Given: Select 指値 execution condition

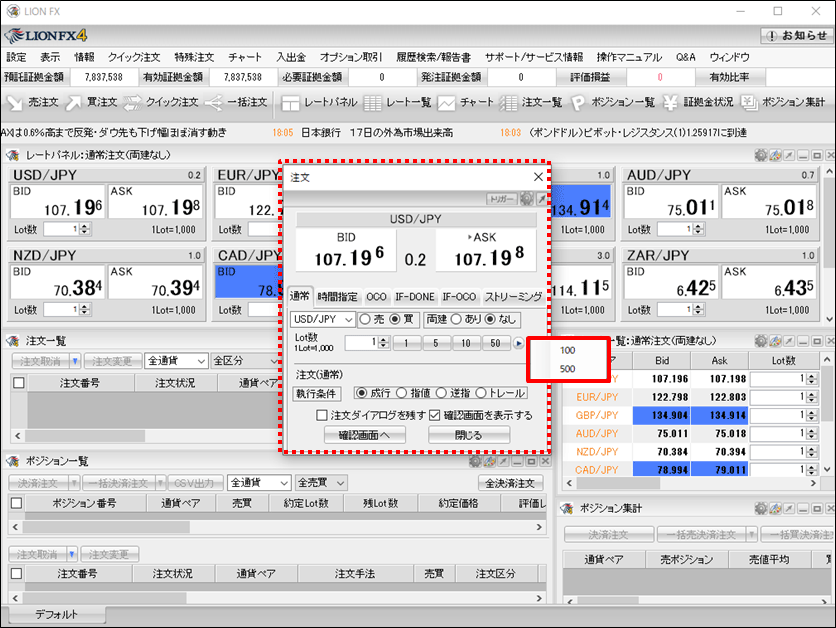Looking at the screenshot, I should [x=401, y=393].
